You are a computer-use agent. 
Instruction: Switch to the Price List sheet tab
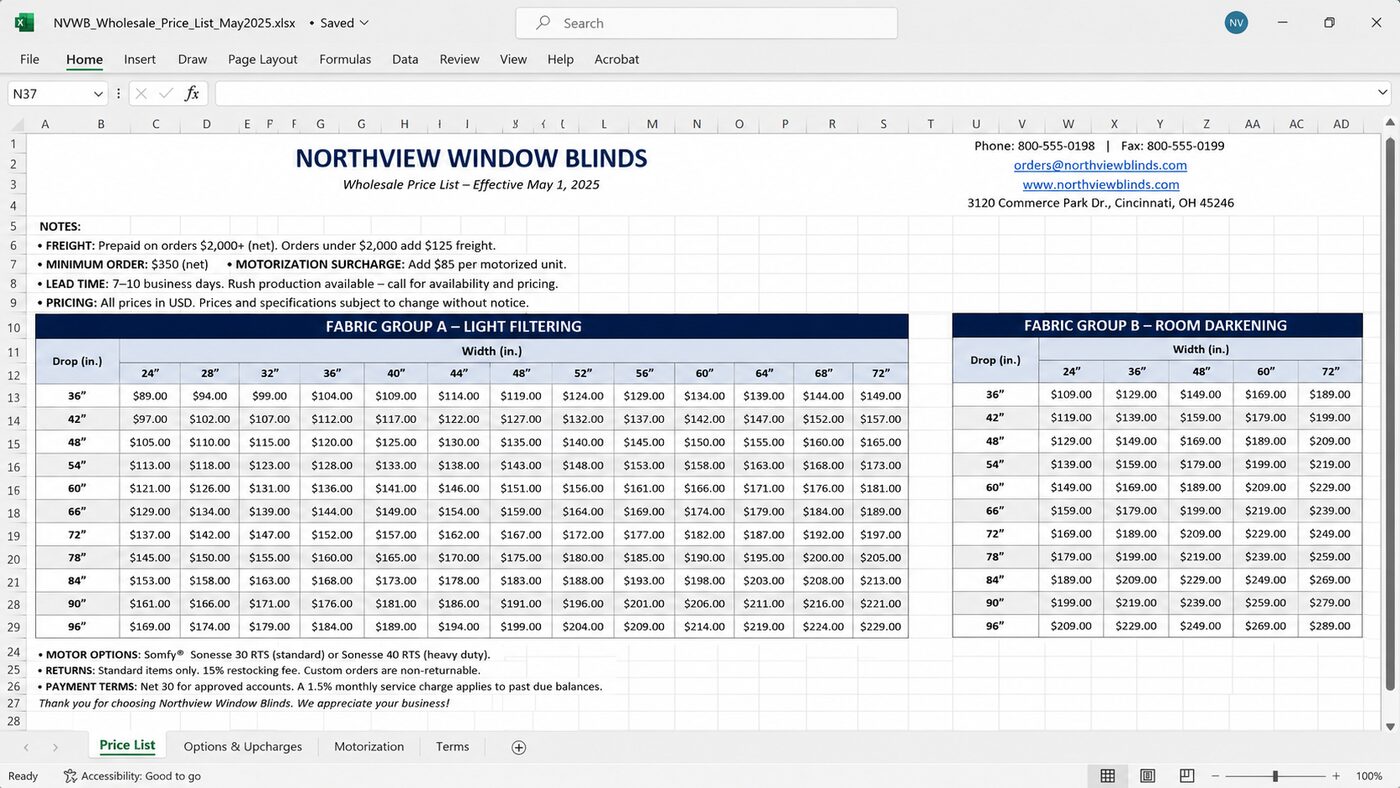click(x=127, y=745)
